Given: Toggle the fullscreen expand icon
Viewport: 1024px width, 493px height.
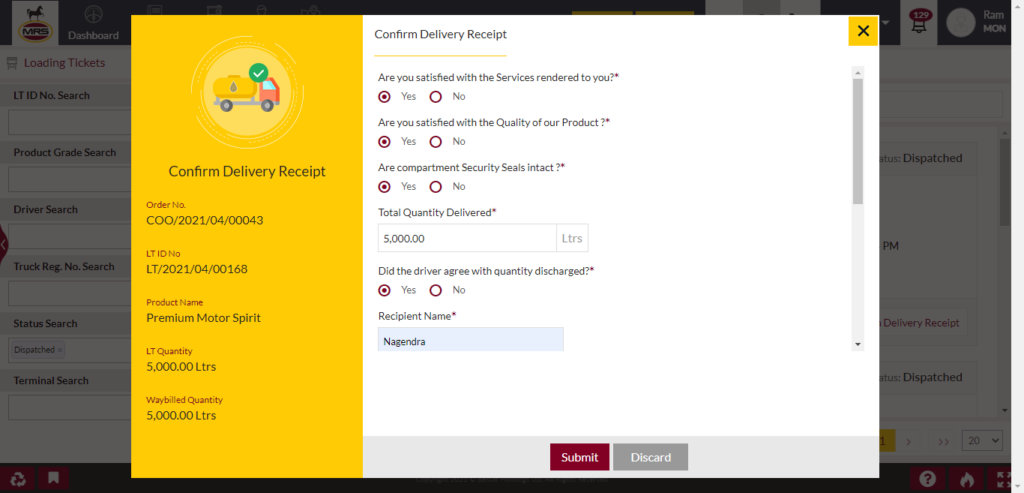Looking at the screenshot, I should (x=1006, y=479).
